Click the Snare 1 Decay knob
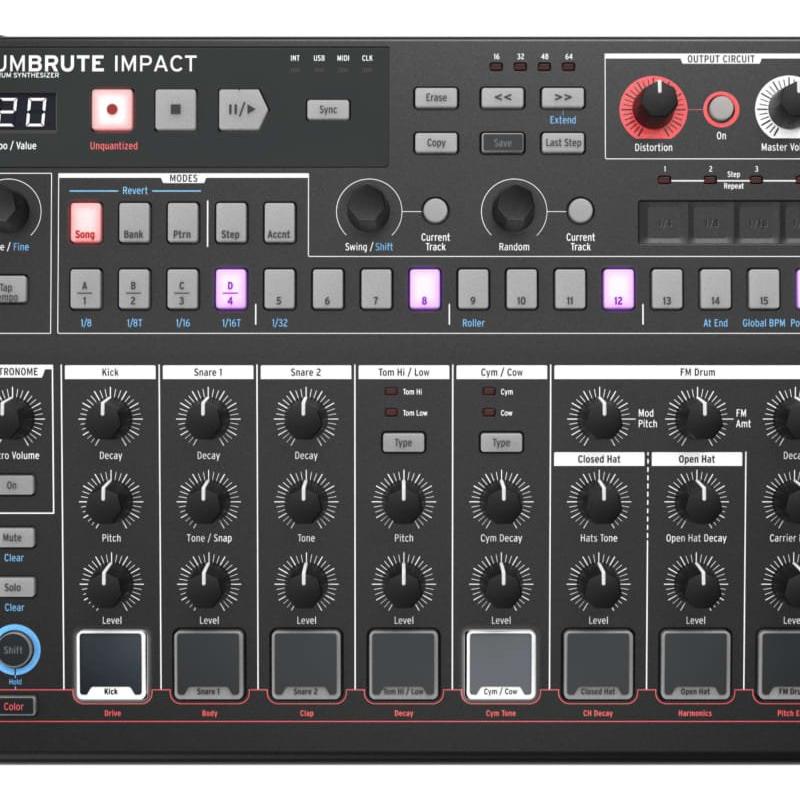 click(x=208, y=417)
